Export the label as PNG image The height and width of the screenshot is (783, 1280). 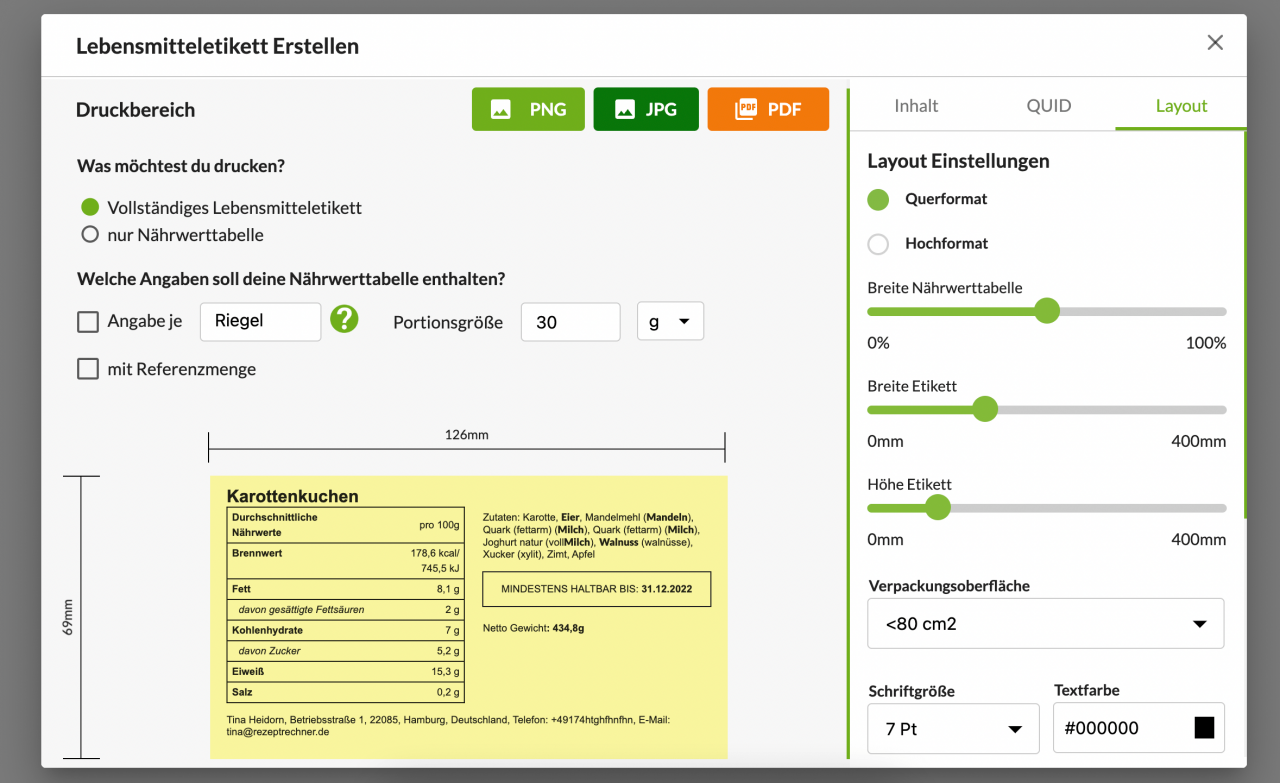pos(528,109)
